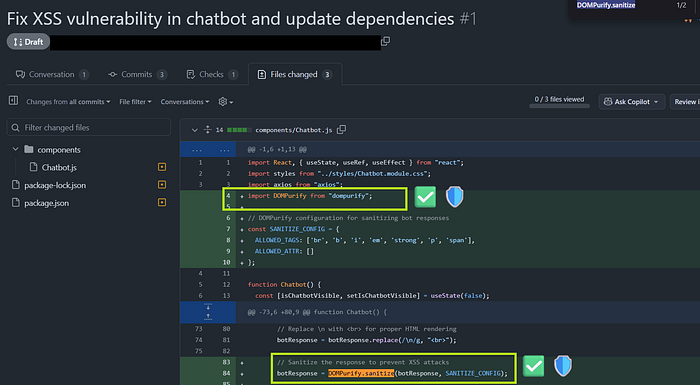Click the Ask Copilot button
The height and width of the screenshot is (385, 700).
pos(632,102)
